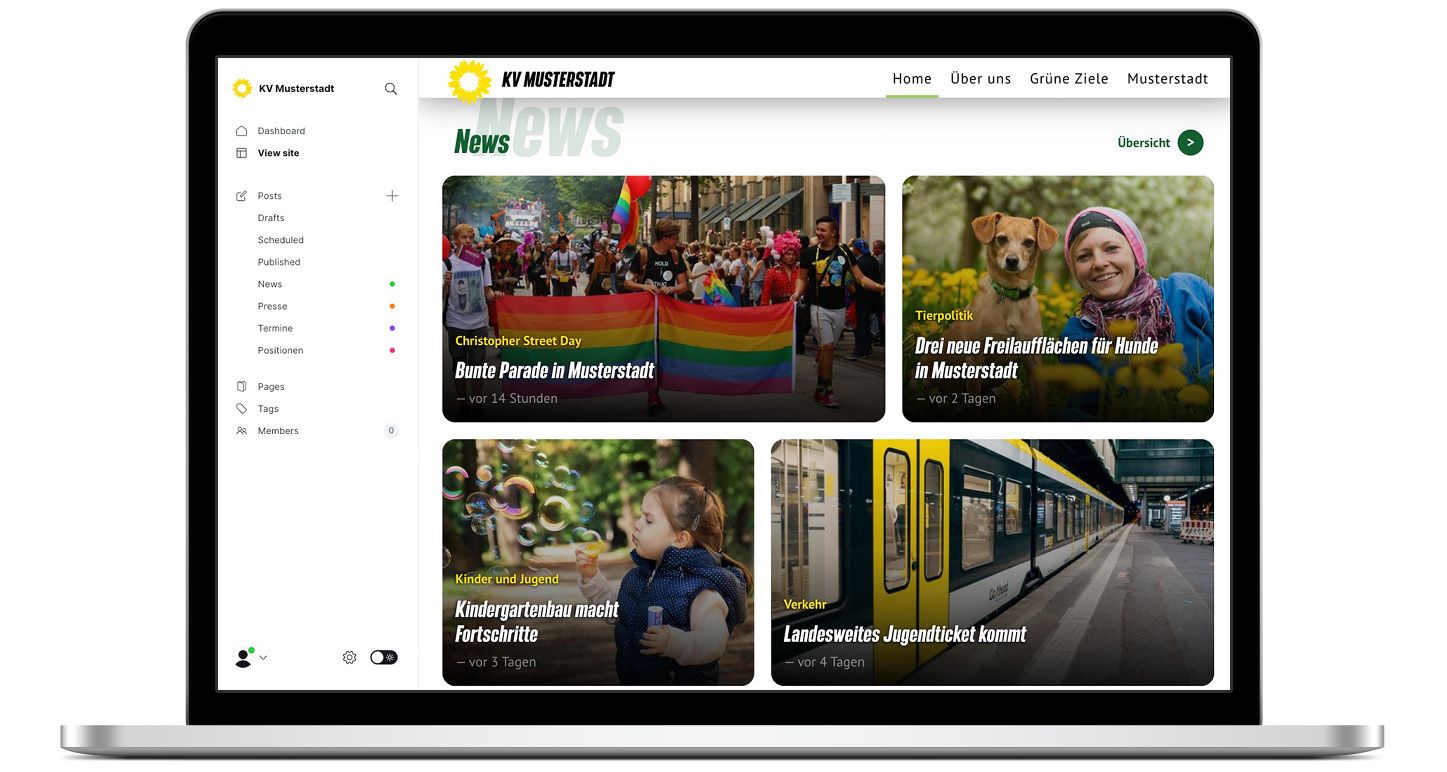Go to Dashboard in the sidebar
Viewport: 1447px width, 772px height.
(x=281, y=131)
